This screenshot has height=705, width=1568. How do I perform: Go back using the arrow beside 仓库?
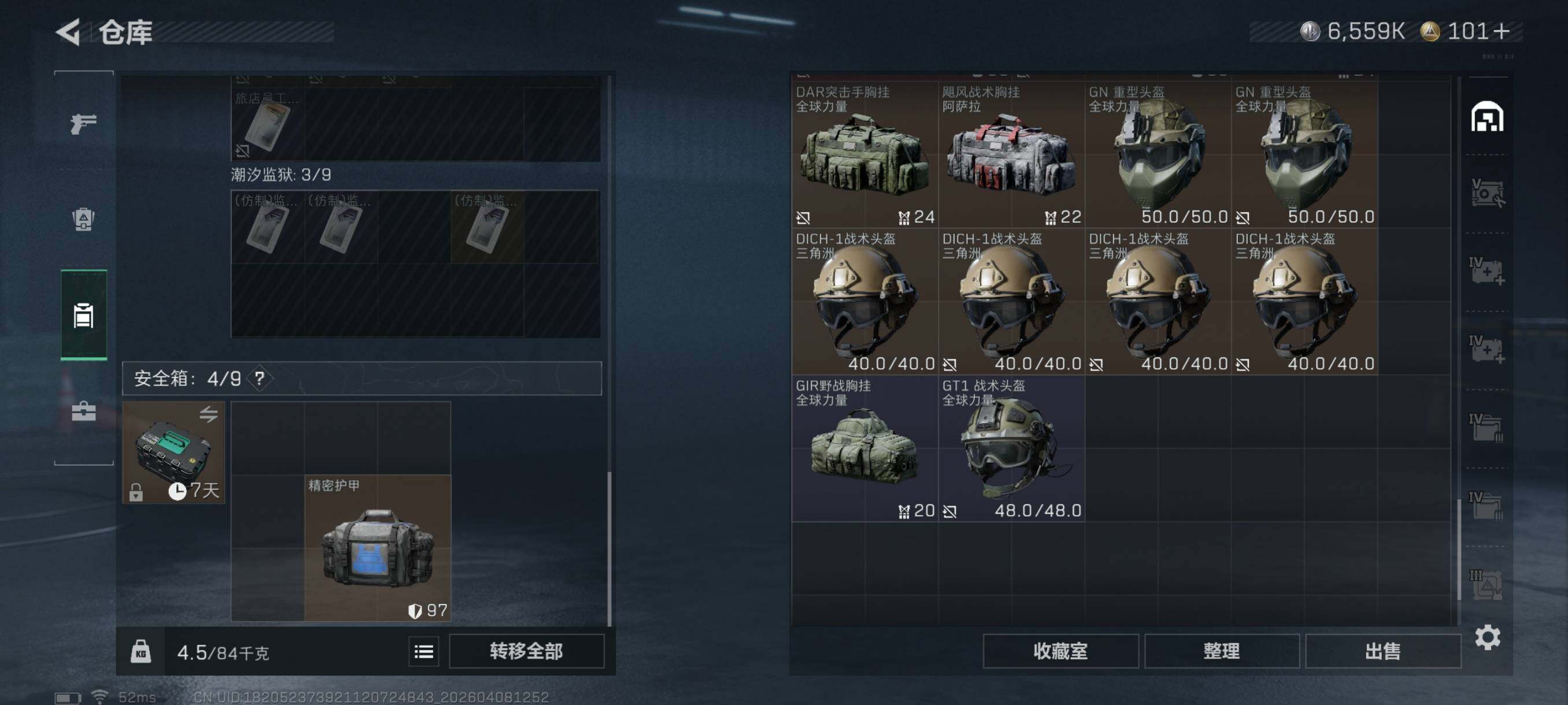pos(68,32)
